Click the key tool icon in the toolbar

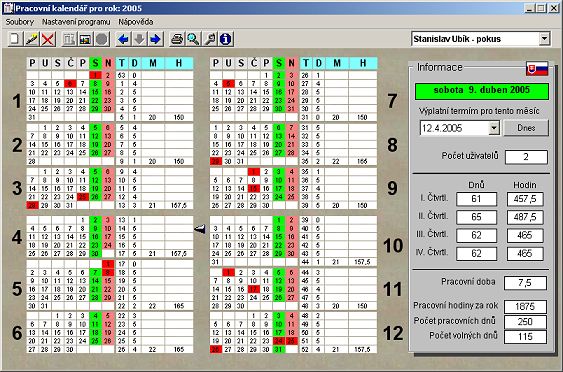(209, 39)
